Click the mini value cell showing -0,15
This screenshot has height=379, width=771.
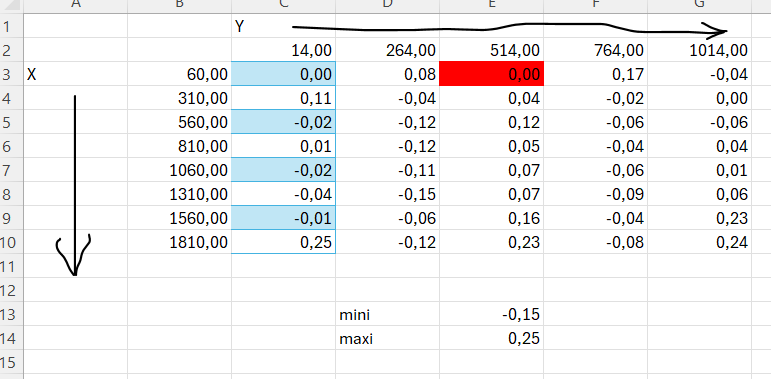(x=491, y=314)
